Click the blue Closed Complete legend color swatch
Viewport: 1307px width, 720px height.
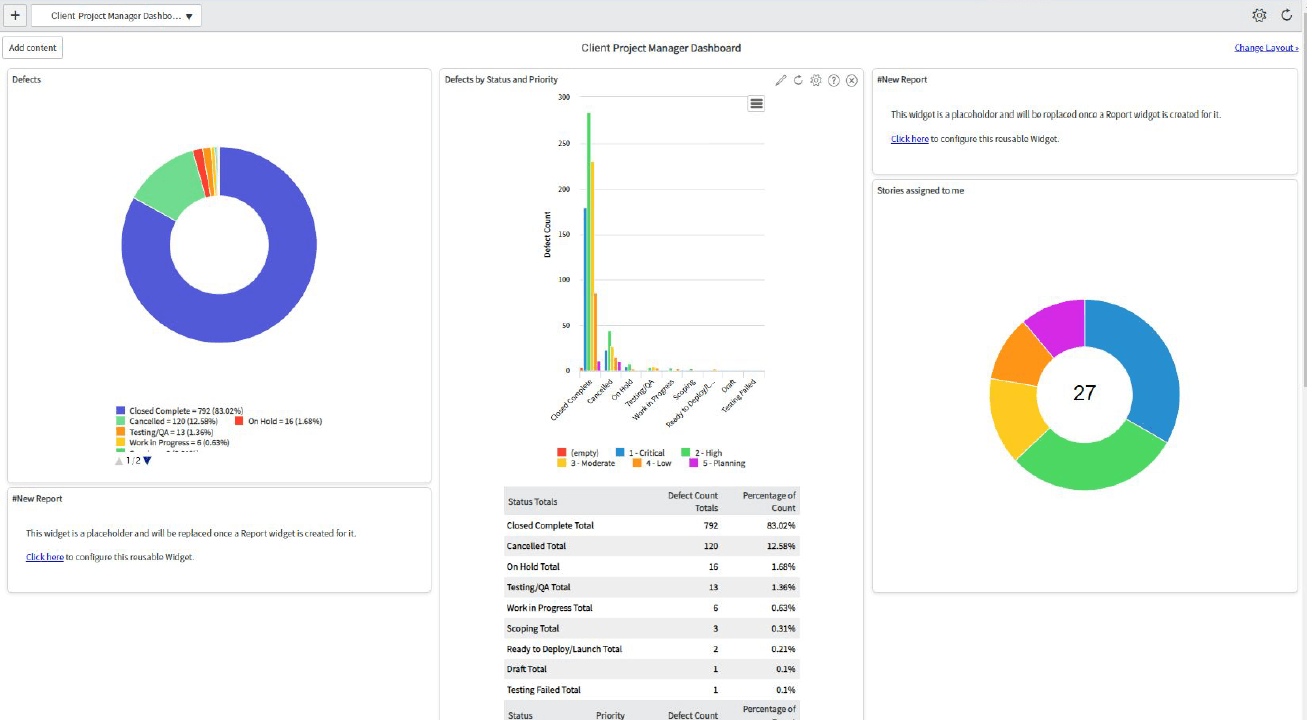pos(119,410)
